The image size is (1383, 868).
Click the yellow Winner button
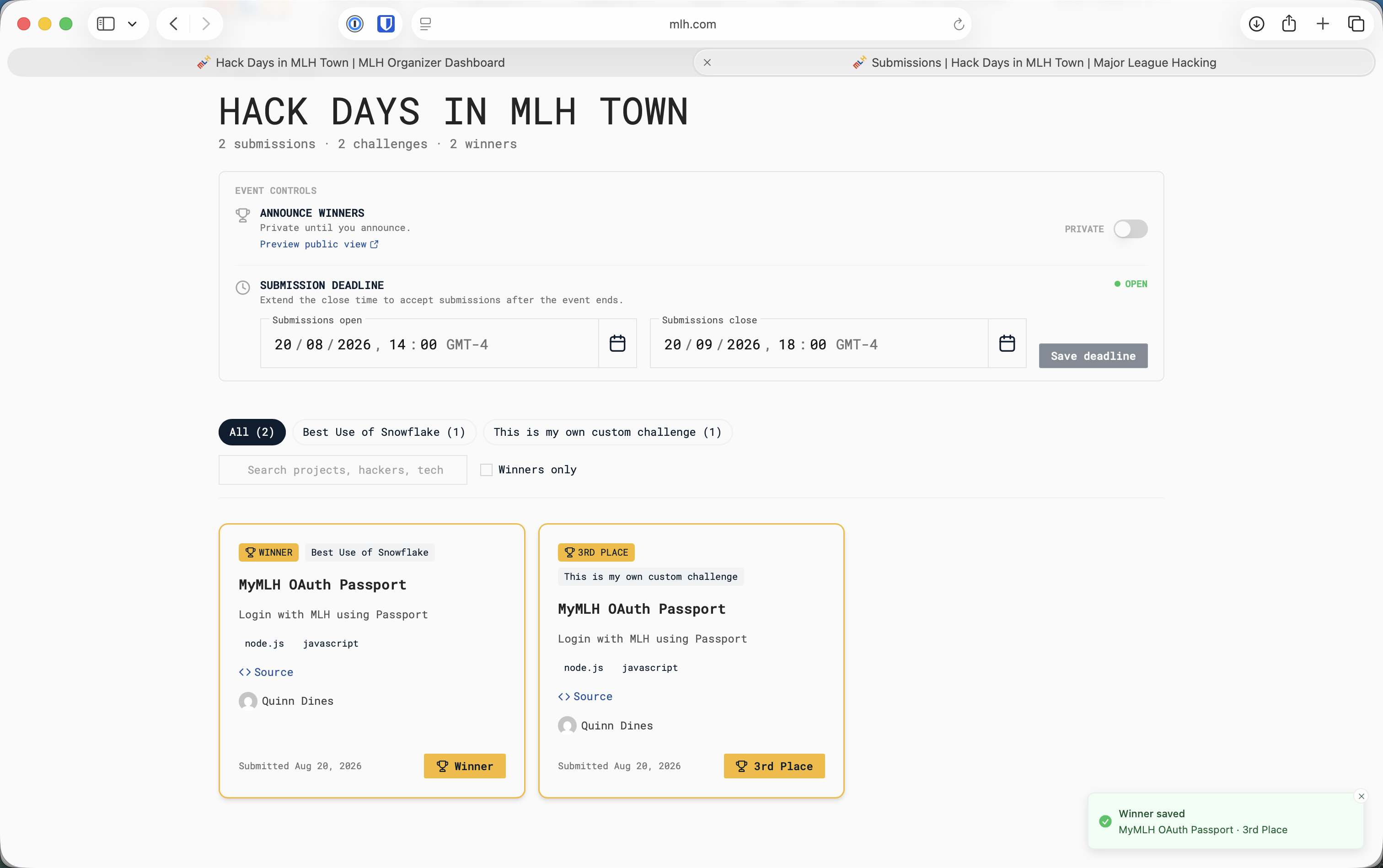coord(465,766)
